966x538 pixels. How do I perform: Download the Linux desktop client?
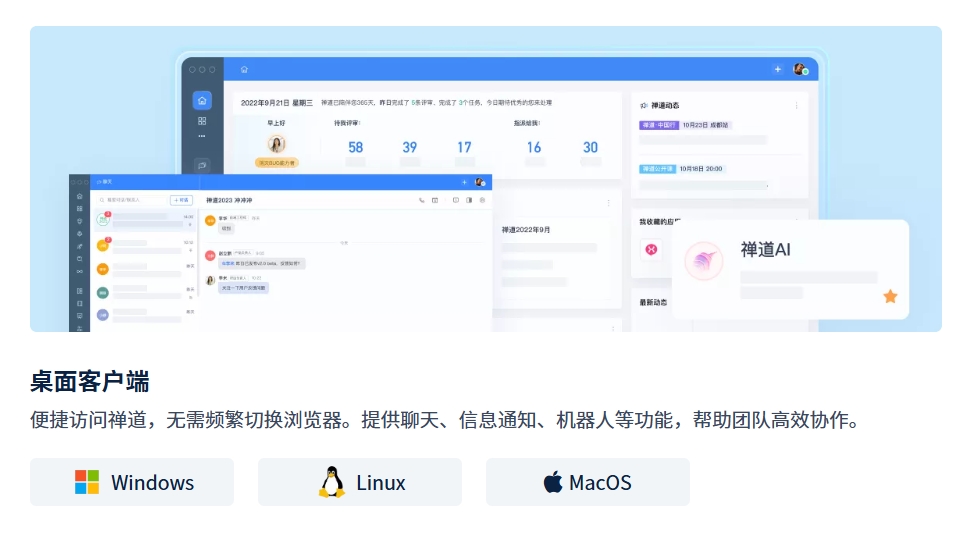360,482
